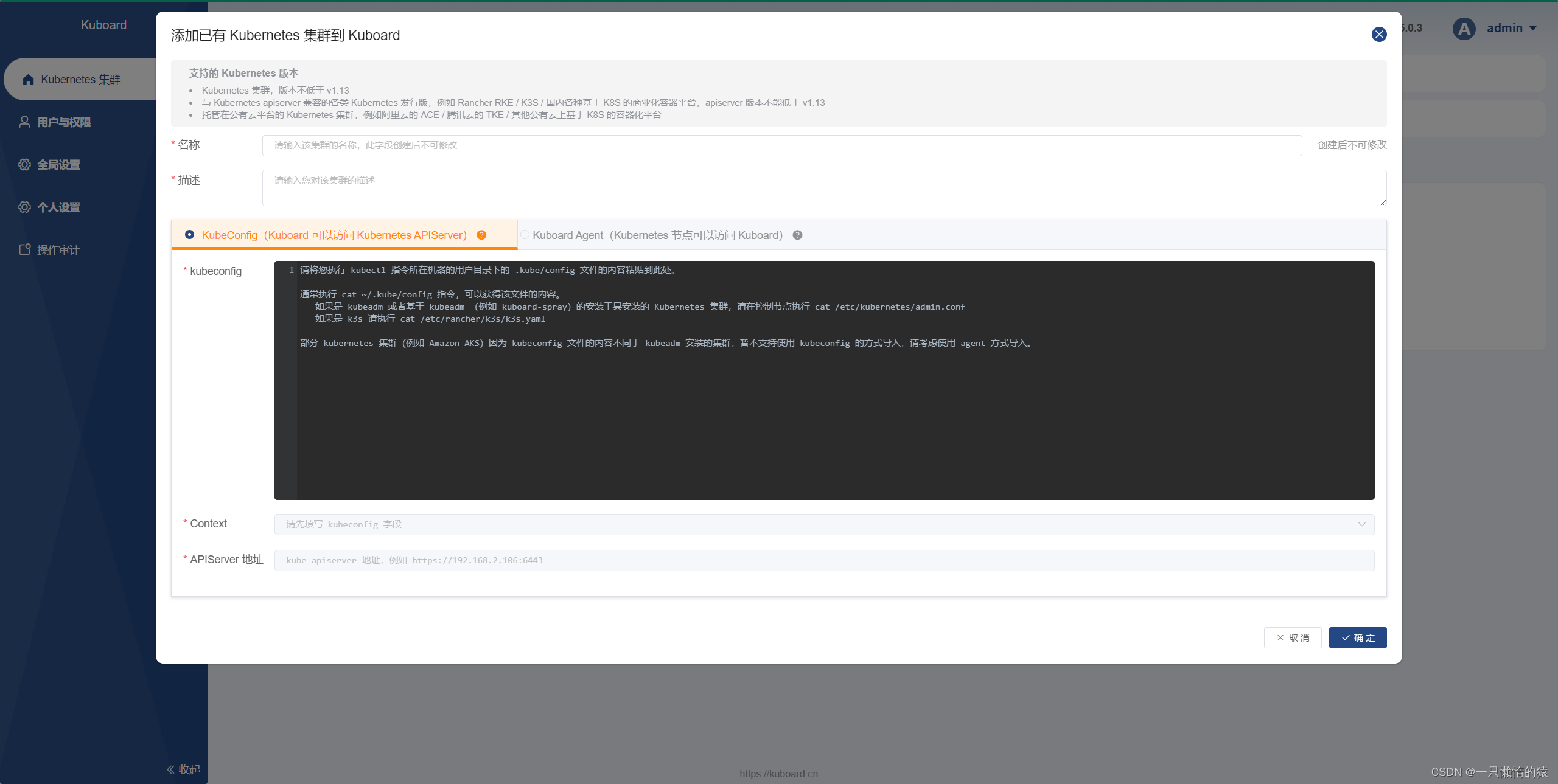Click the gear icon next to 个人设置
The width and height of the screenshot is (1558, 784).
24,207
